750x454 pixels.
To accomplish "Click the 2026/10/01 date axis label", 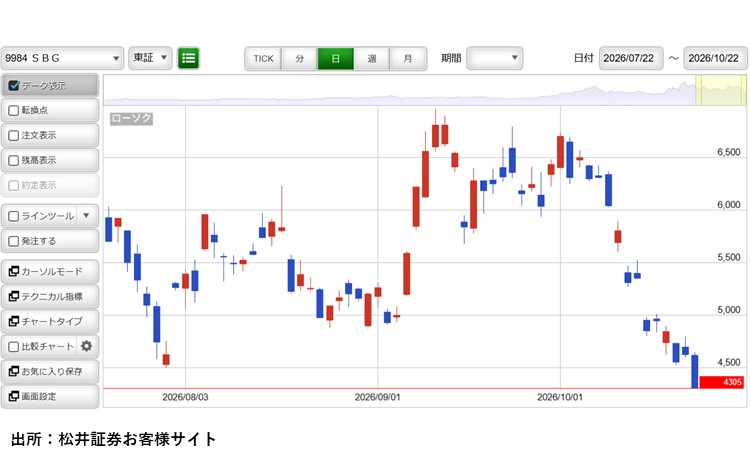I will coord(560,397).
